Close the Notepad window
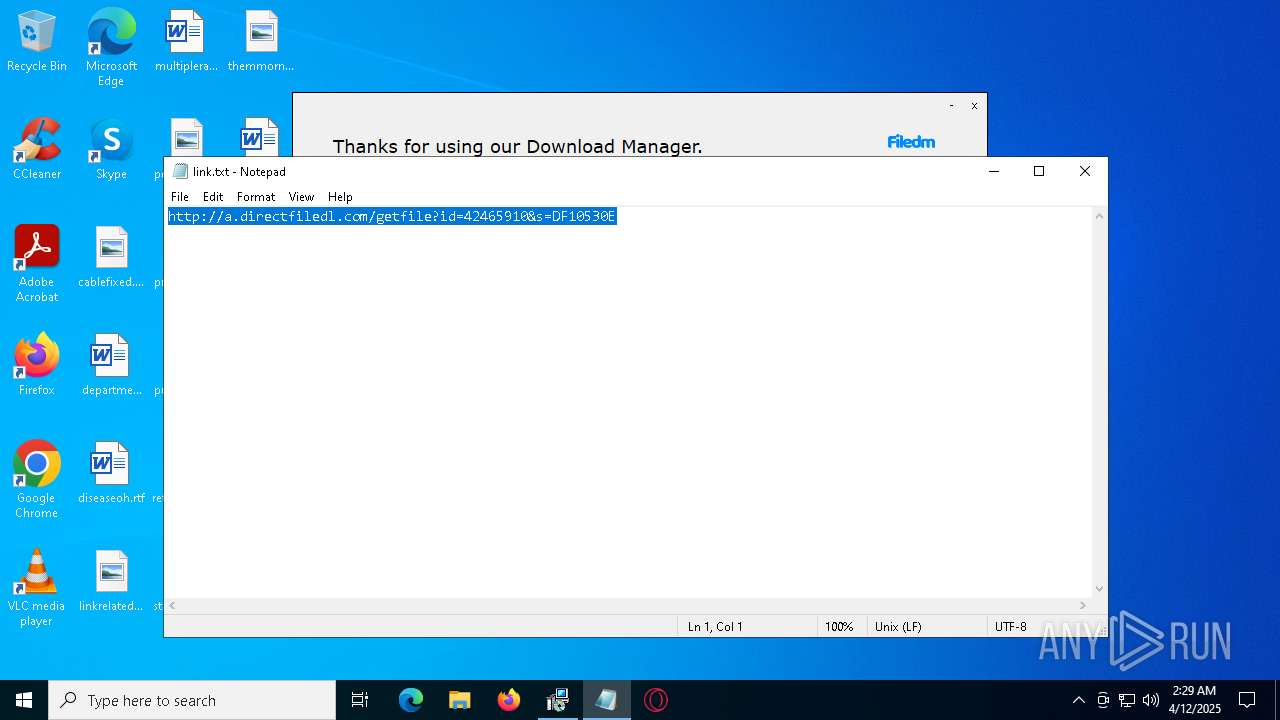The height and width of the screenshot is (720, 1280). [1085, 171]
